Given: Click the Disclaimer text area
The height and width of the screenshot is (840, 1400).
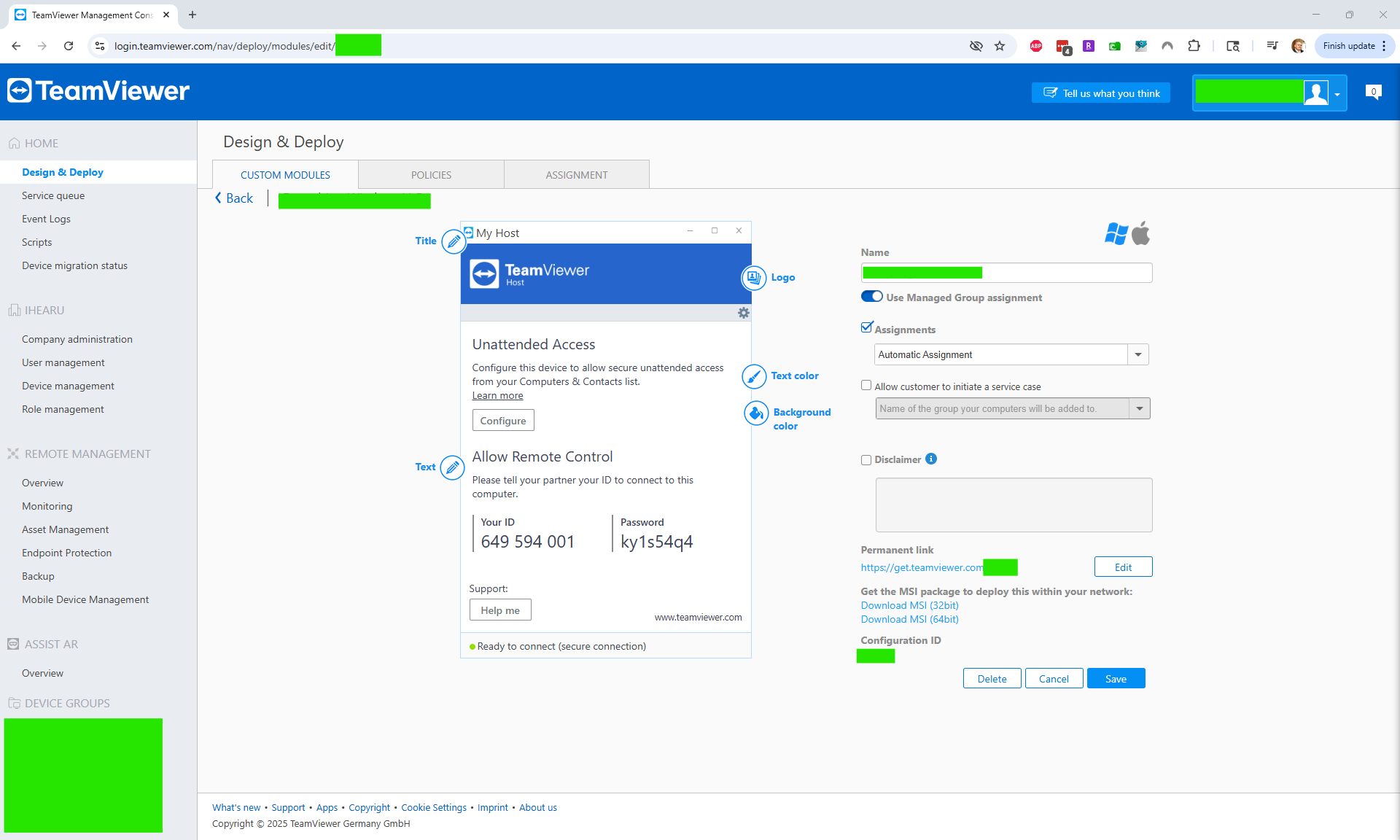Looking at the screenshot, I should (x=1014, y=505).
